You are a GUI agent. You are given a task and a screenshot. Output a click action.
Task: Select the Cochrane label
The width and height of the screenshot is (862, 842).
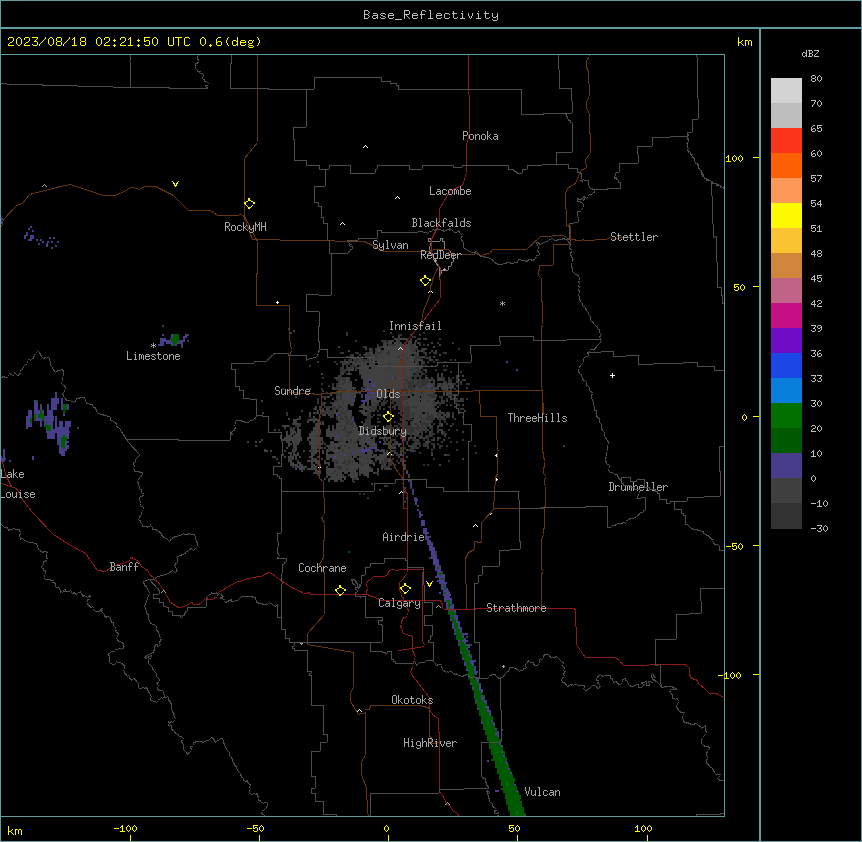[322, 568]
